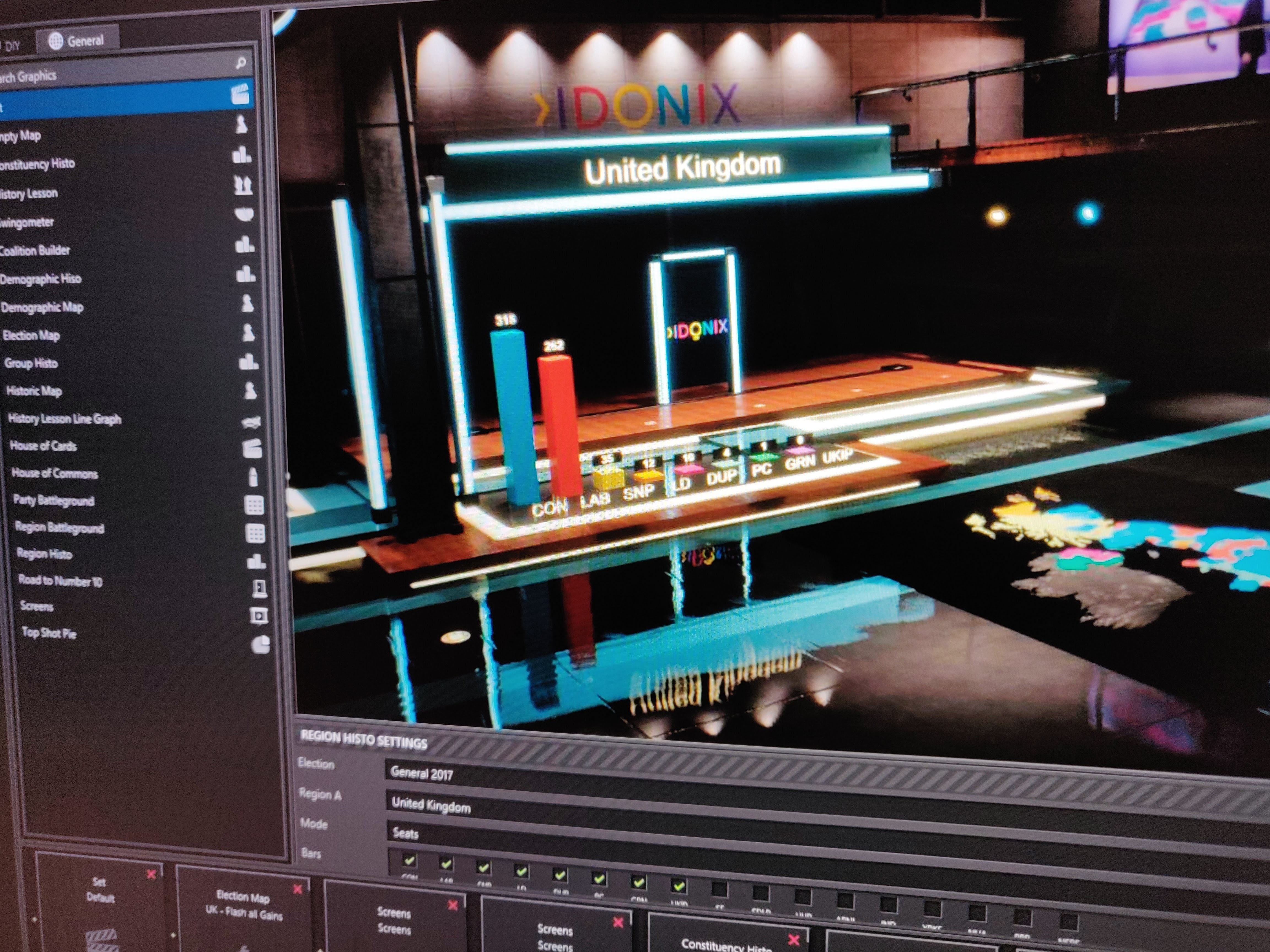Uncheck the DUP bar checkbox
This screenshot has width=1270, height=952.
tap(560, 875)
